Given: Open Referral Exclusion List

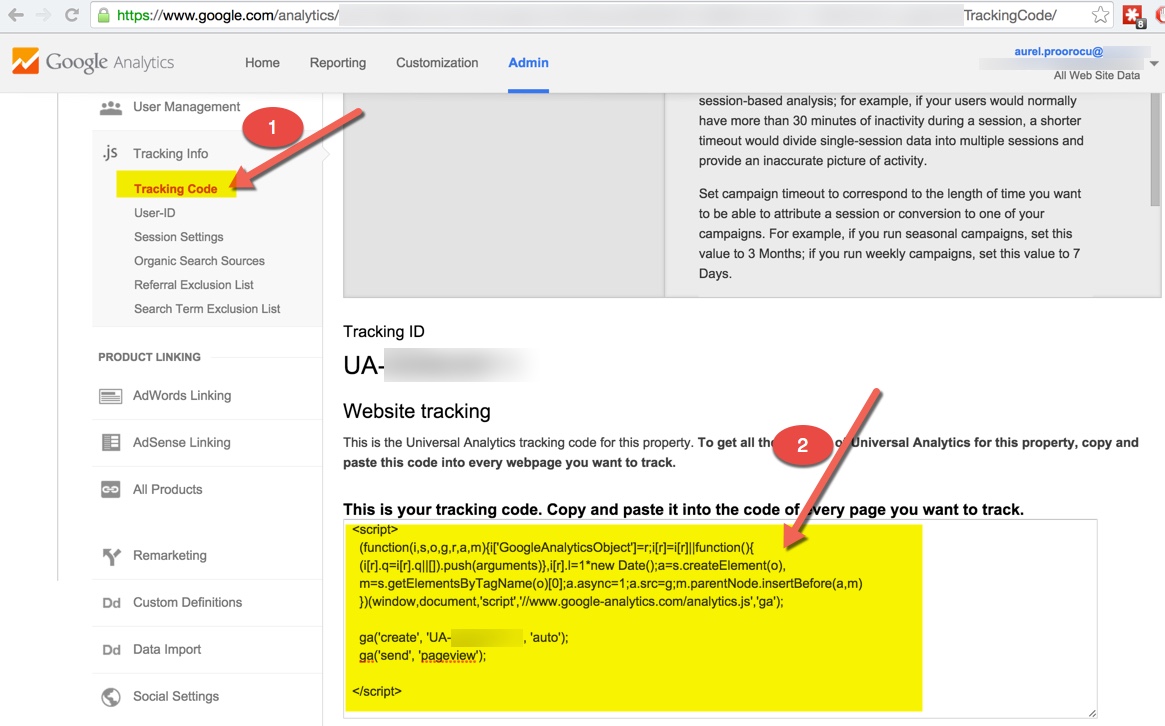Looking at the screenshot, I should tap(194, 285).
